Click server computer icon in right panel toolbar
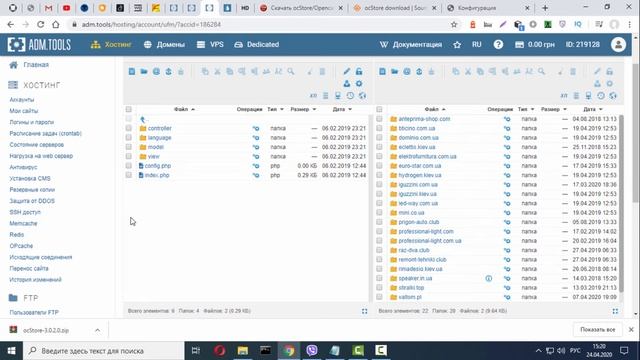Viewport: 640px width, 360px height. [588, 96]
